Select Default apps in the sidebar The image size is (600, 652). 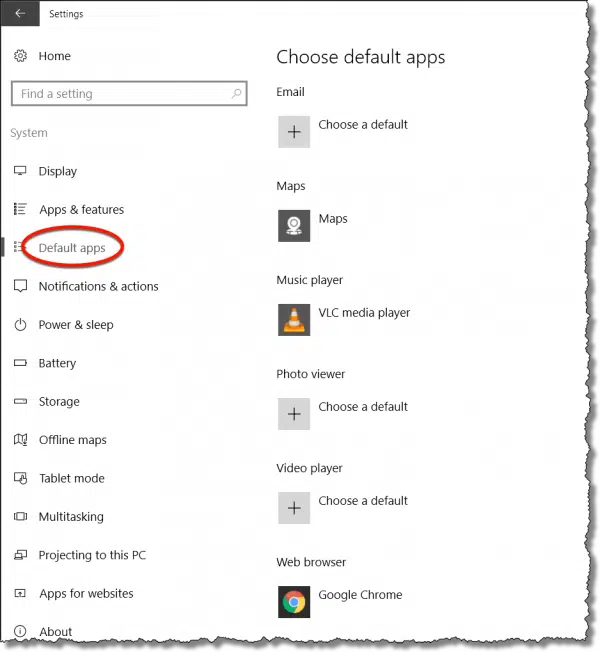[x=72, y=248]
